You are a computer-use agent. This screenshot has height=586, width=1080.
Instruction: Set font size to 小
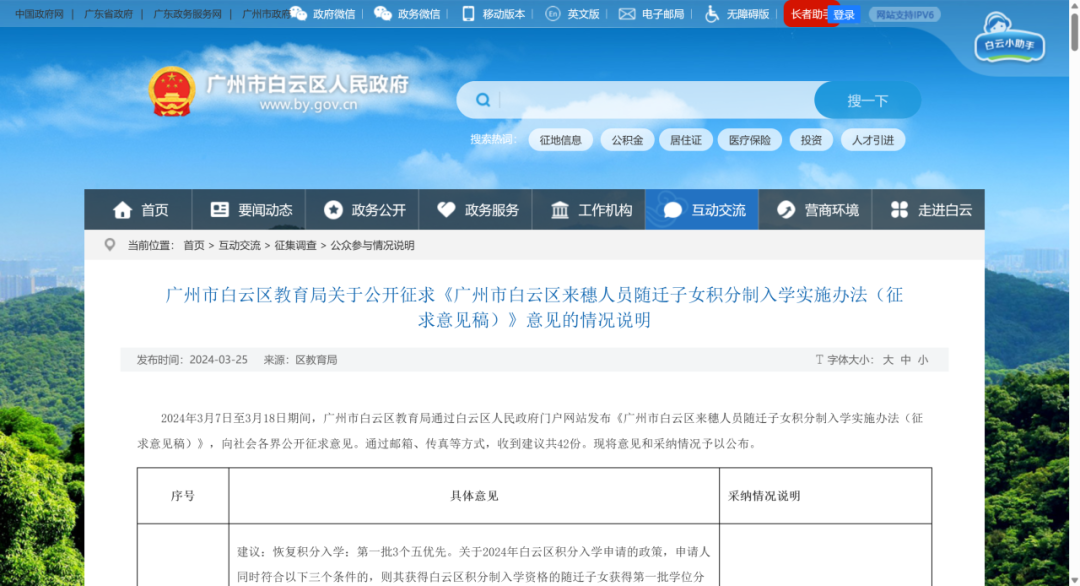tap(923, 359)
